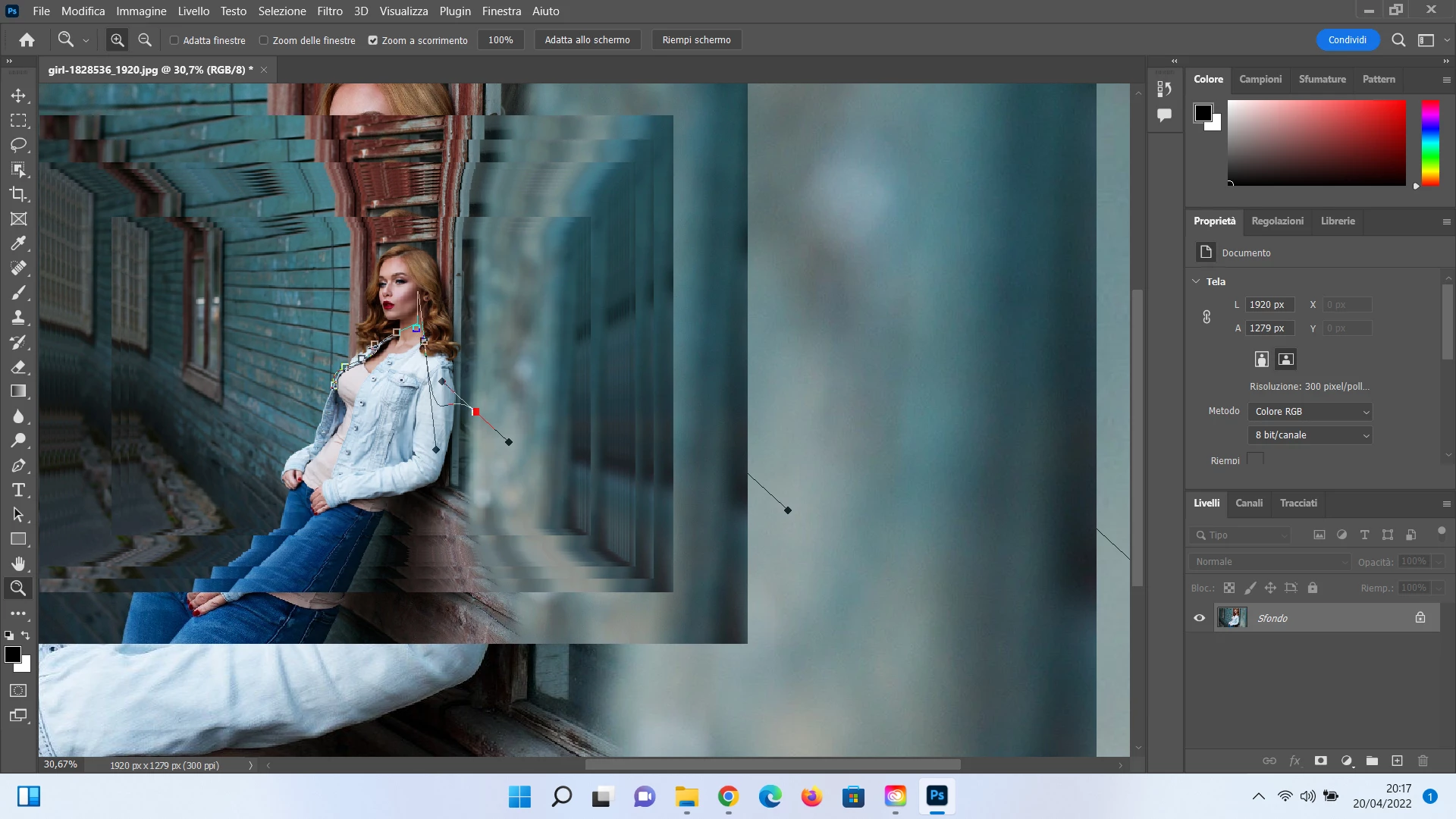Select the Eyedropper tool
The width and height of the screenshot is (1456, 819).
[18, 243]
